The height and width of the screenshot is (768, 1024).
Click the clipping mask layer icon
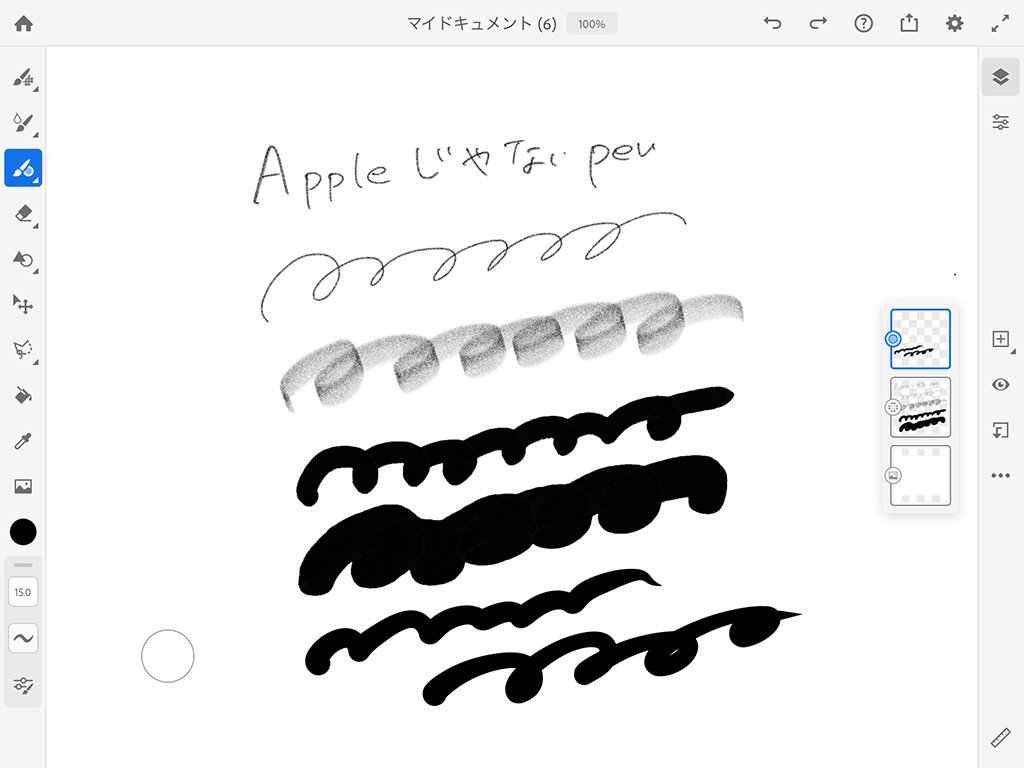1000,430
